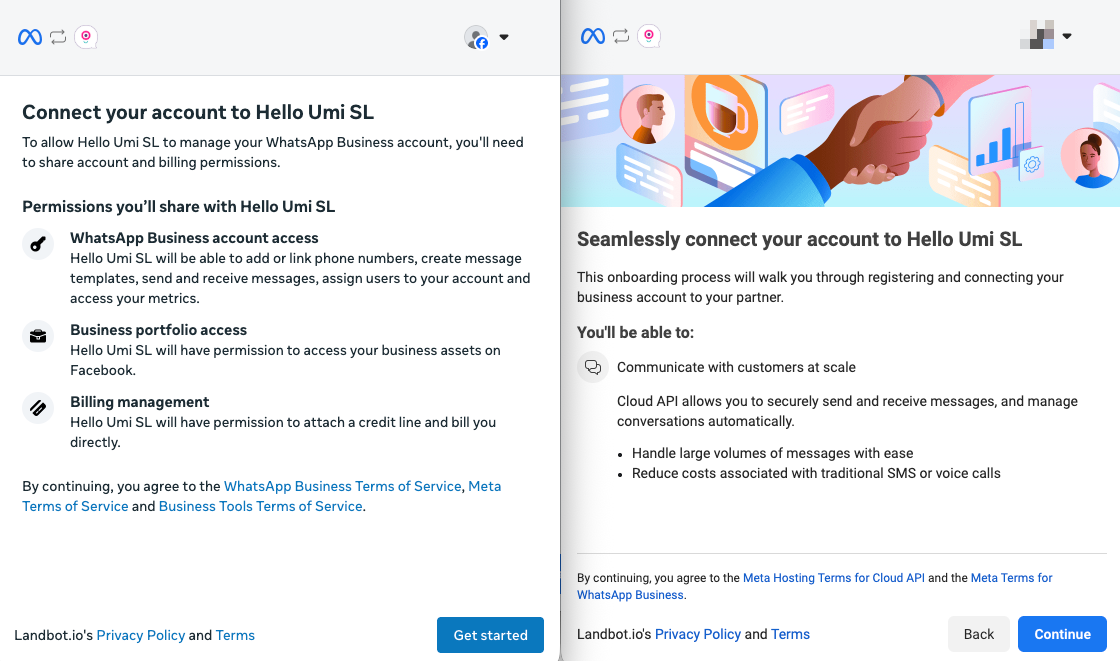Go back using the Back button
Viewport: 1120px width, 661px height.
point(979,634)
